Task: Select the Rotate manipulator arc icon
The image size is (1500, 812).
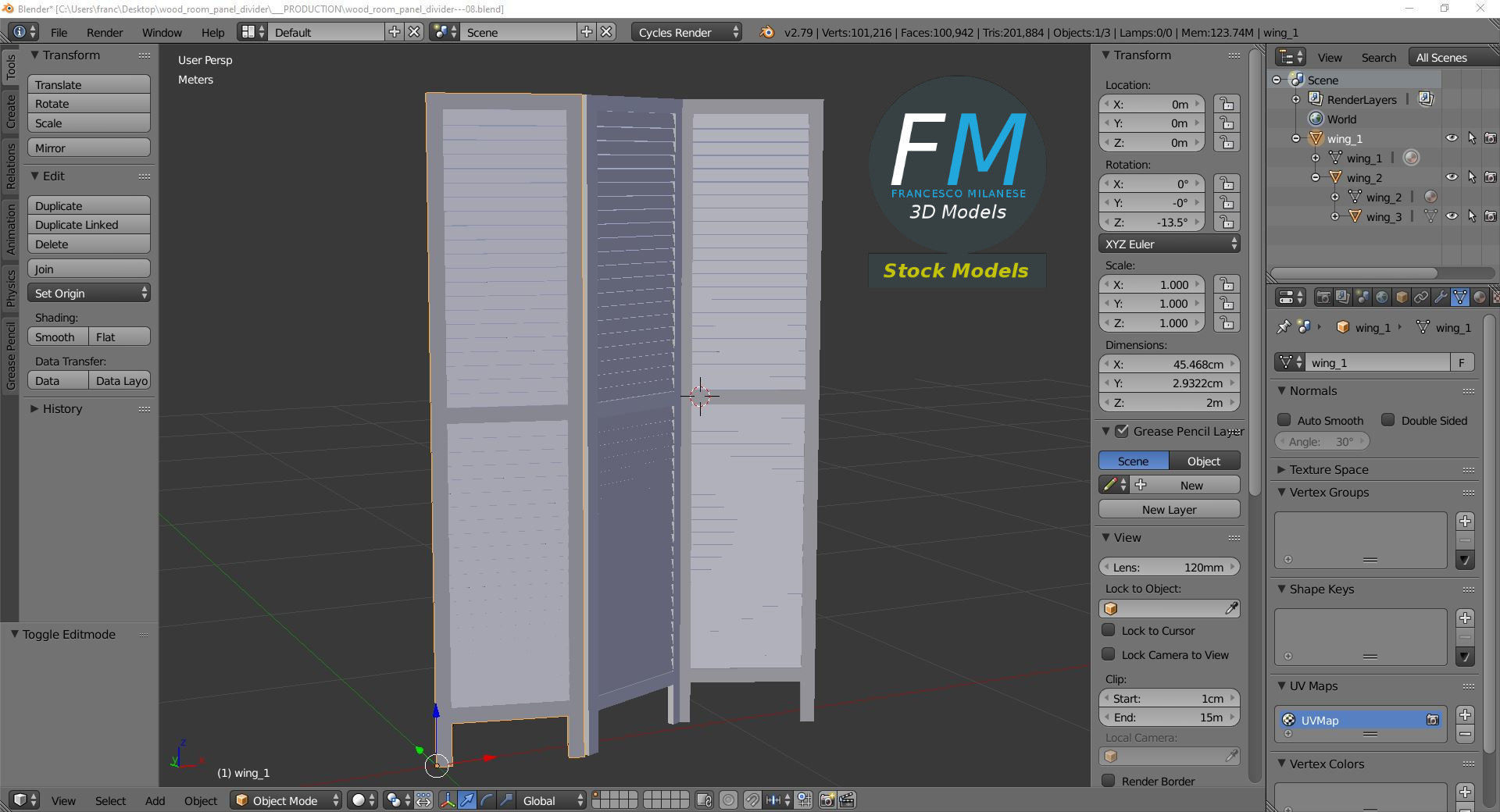Action: 487,800
